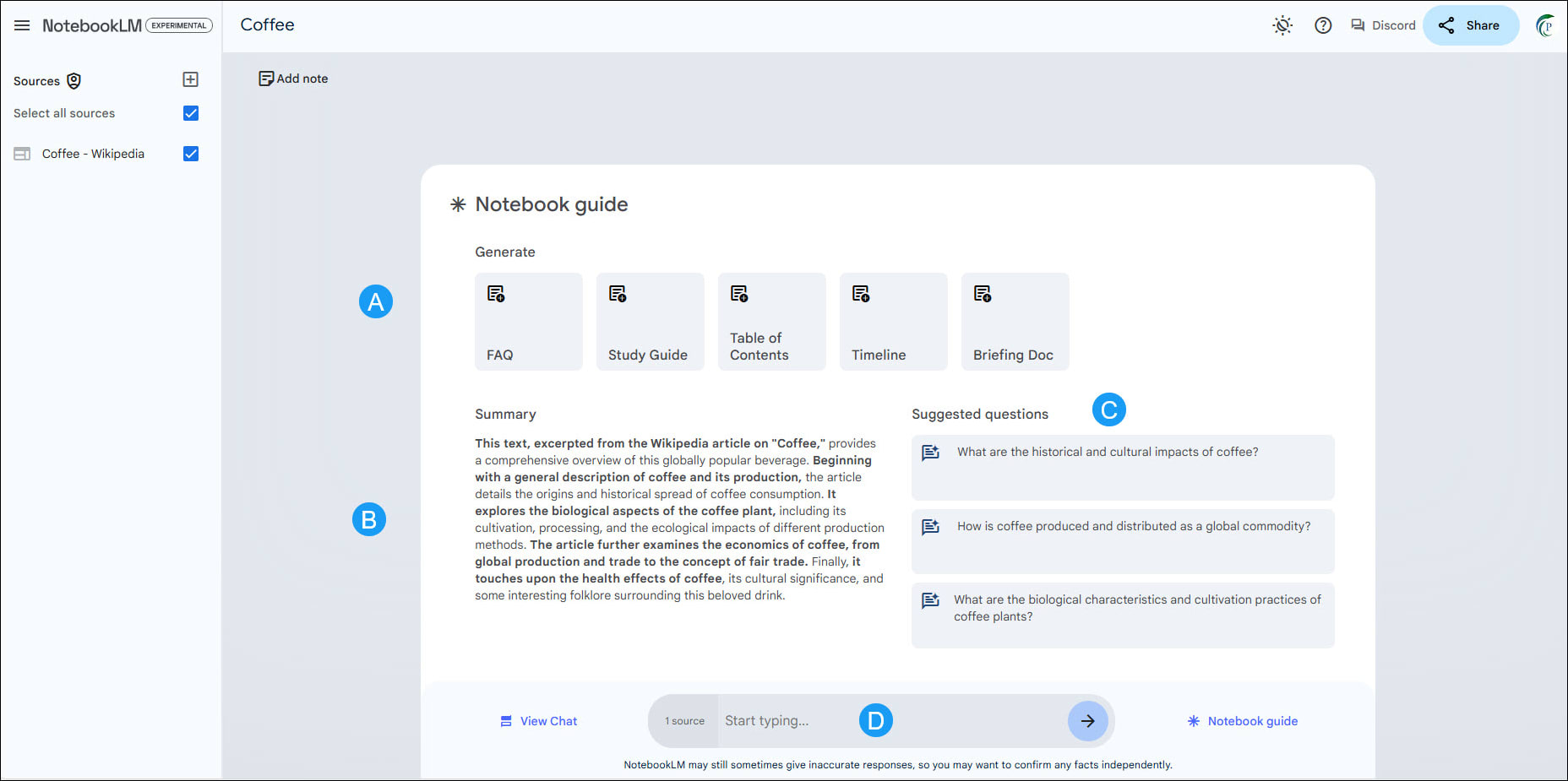Click the source privacy shield icon
This screenshot has height=781, width=1568.
coord(74,80)
